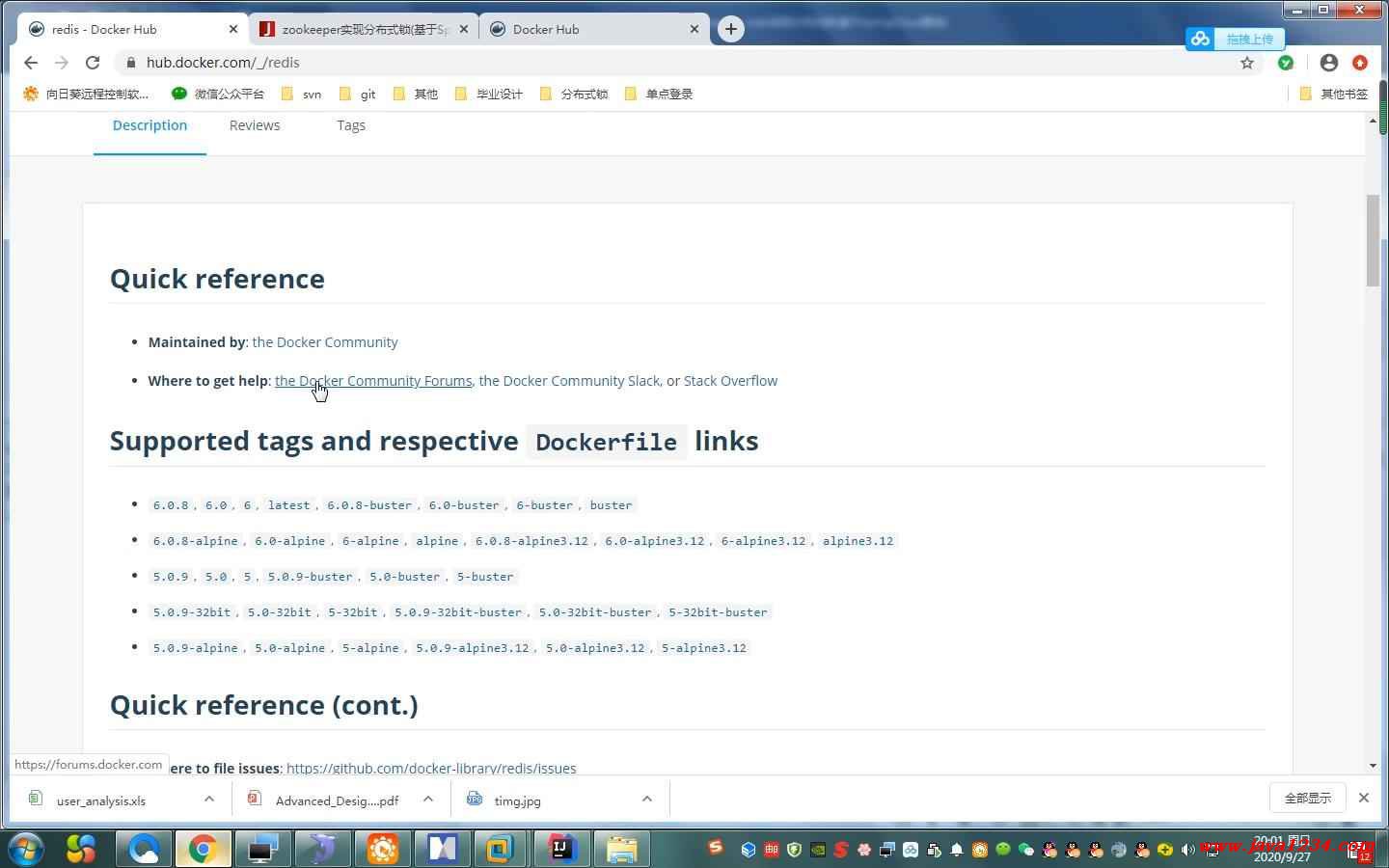The width and height of the screenshot is (1389, 868).
Task: Expand options for the pdf download
Action: coord(428,799)
